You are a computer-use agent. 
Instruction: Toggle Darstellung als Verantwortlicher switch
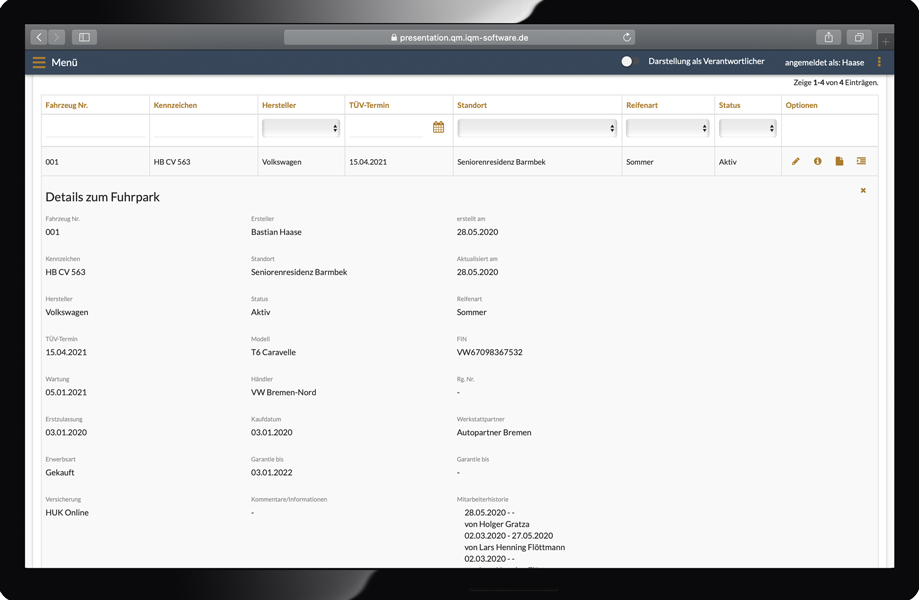[628, 62]
